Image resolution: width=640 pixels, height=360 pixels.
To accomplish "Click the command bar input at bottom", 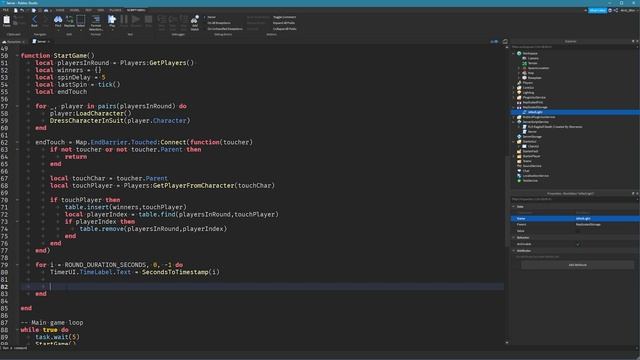I will click(318, 348).
